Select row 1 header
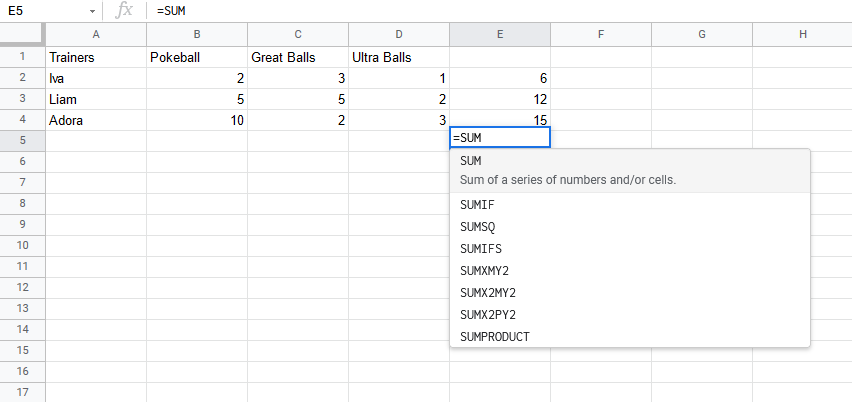 click(22, 57)
